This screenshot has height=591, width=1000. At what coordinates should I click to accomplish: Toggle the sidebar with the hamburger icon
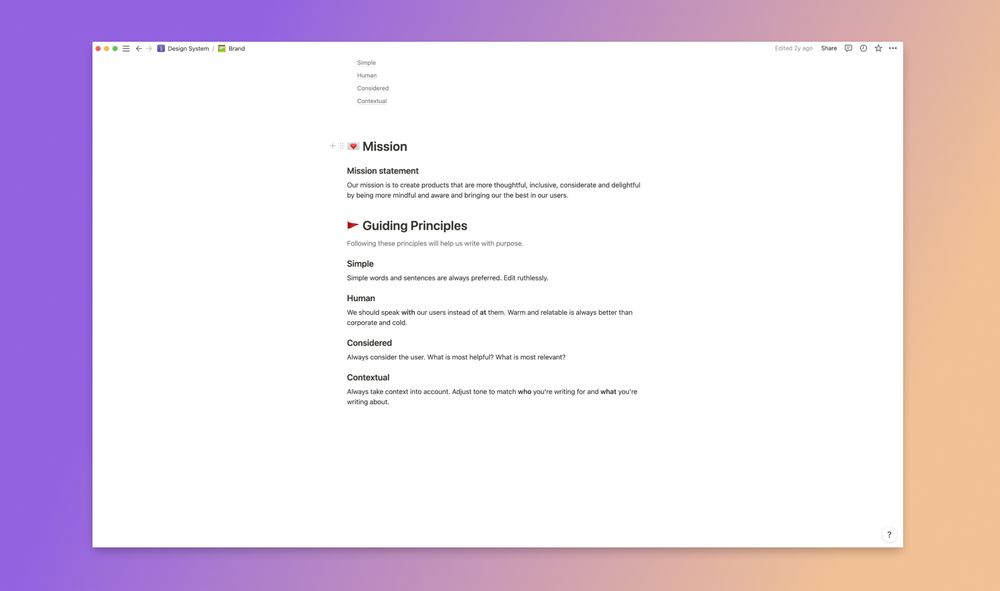pyautogui.click(x=124, y=46)
